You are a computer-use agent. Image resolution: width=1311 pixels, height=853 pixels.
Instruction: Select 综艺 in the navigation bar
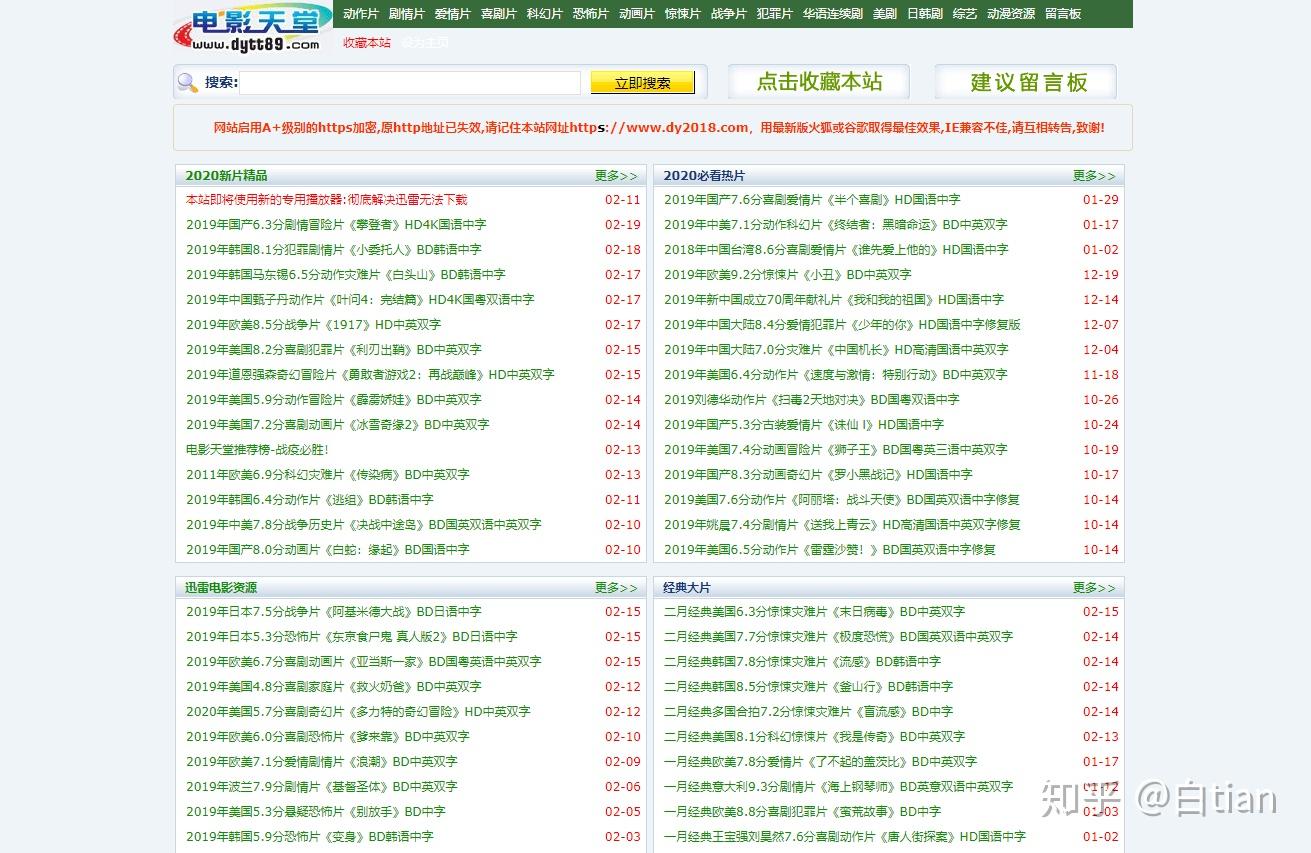965,14
